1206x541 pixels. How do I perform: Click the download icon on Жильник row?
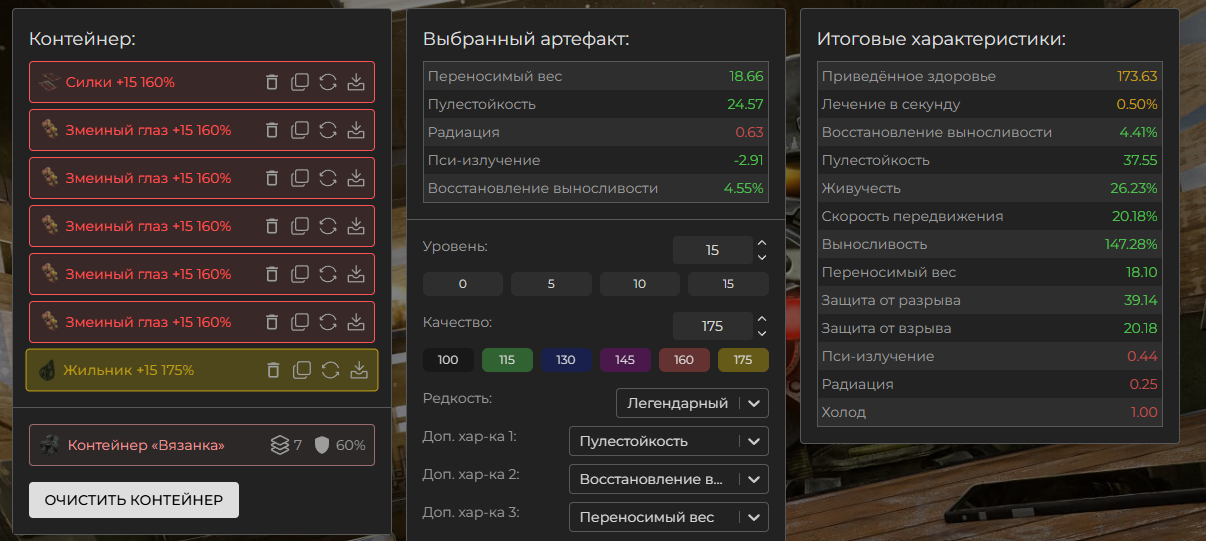pyautogui.click(x=358, y=370)
